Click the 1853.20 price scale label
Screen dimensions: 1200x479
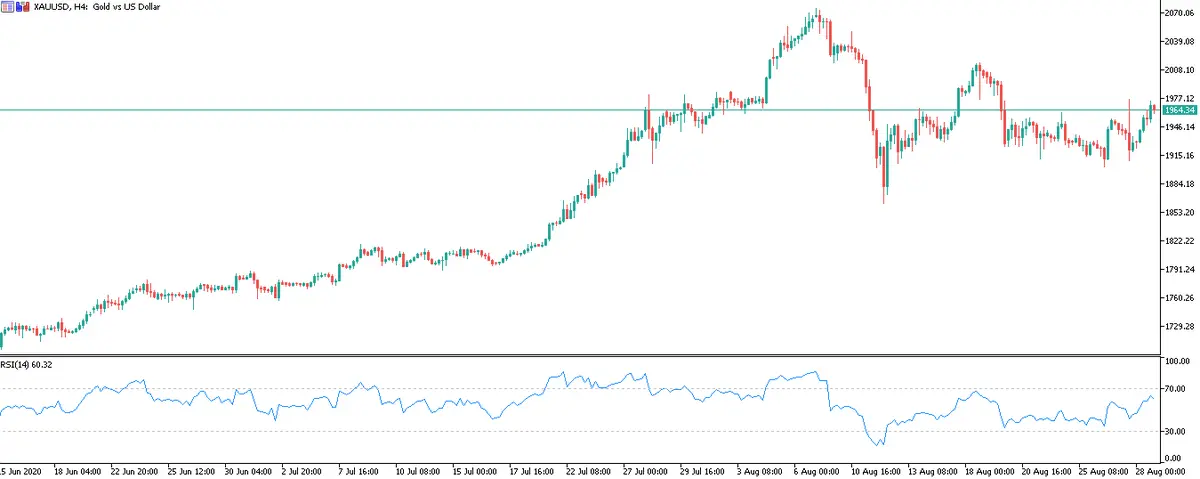coord(1179,213)
